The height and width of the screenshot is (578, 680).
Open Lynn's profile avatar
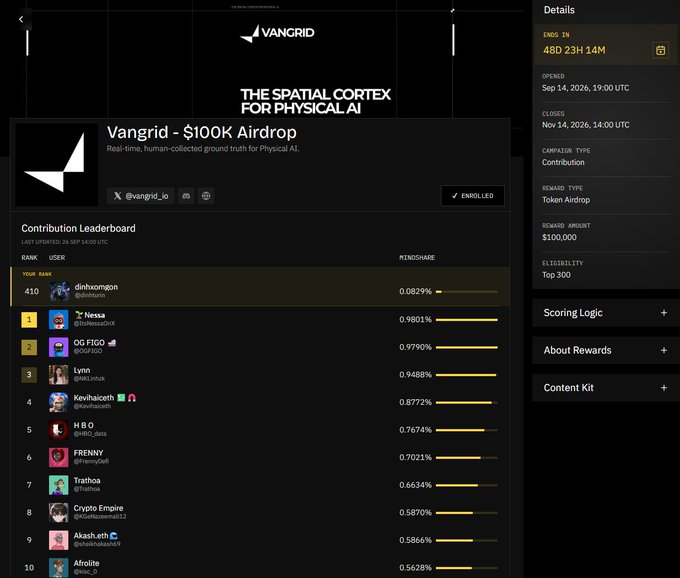59,375
